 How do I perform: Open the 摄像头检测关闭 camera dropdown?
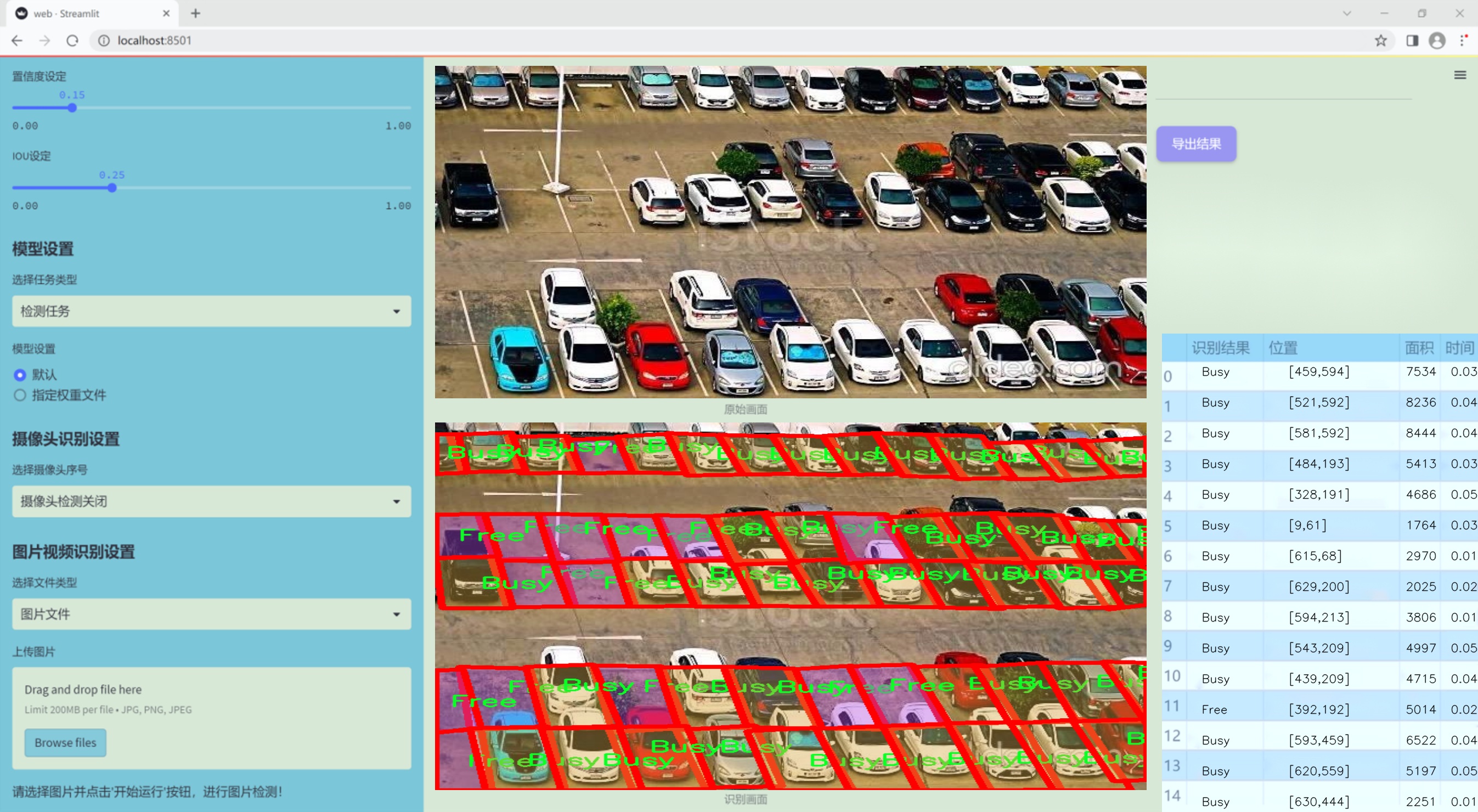[211, 501]
